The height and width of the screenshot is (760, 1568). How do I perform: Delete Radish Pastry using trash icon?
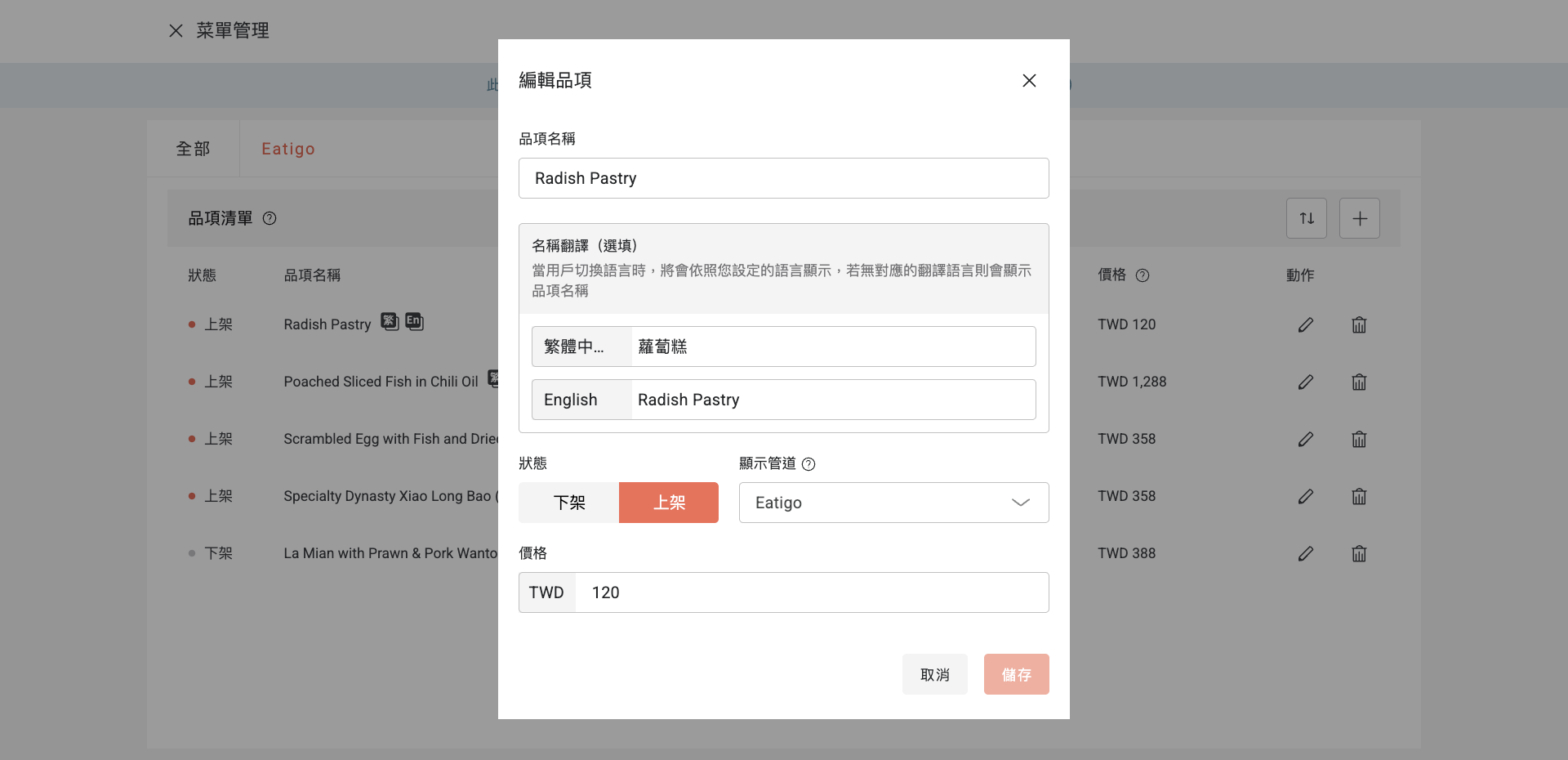pos(1358,324)
